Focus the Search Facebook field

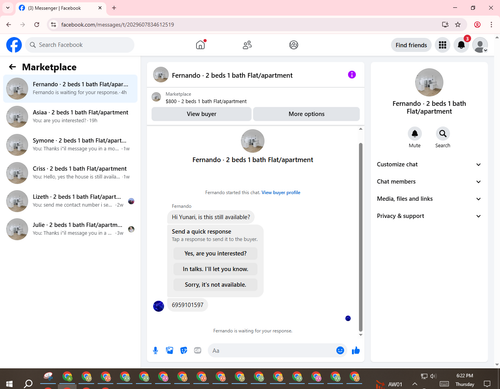point(80,45)
